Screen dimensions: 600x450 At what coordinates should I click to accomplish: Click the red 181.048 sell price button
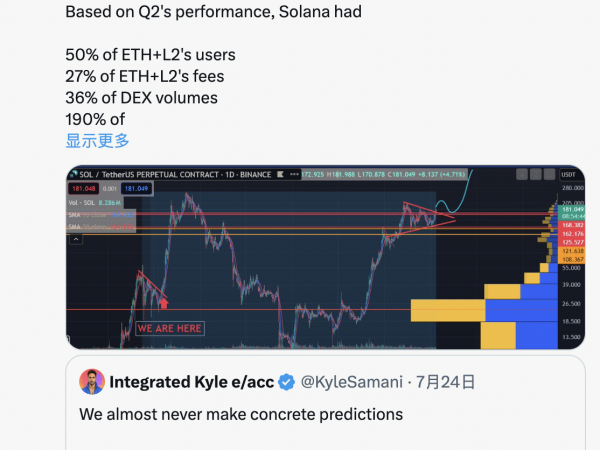click(83, 189)
